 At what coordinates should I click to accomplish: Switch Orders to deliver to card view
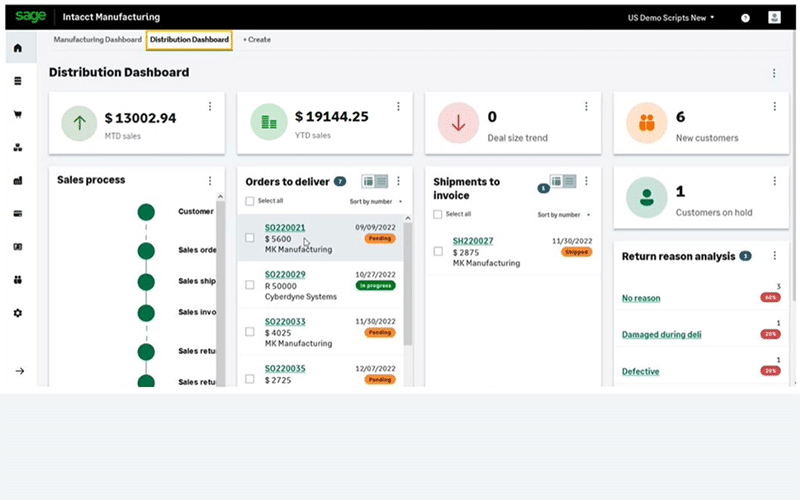tap(368, 181)
